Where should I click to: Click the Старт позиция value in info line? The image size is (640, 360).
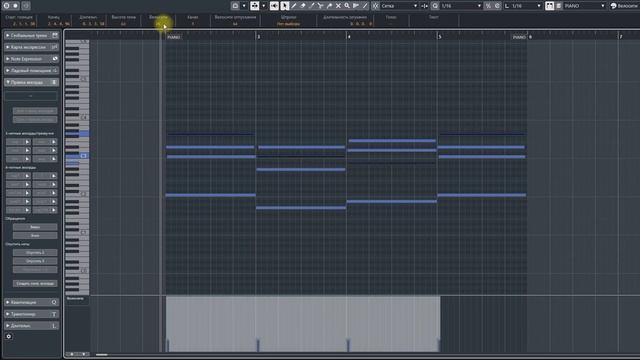click(24, 24)
